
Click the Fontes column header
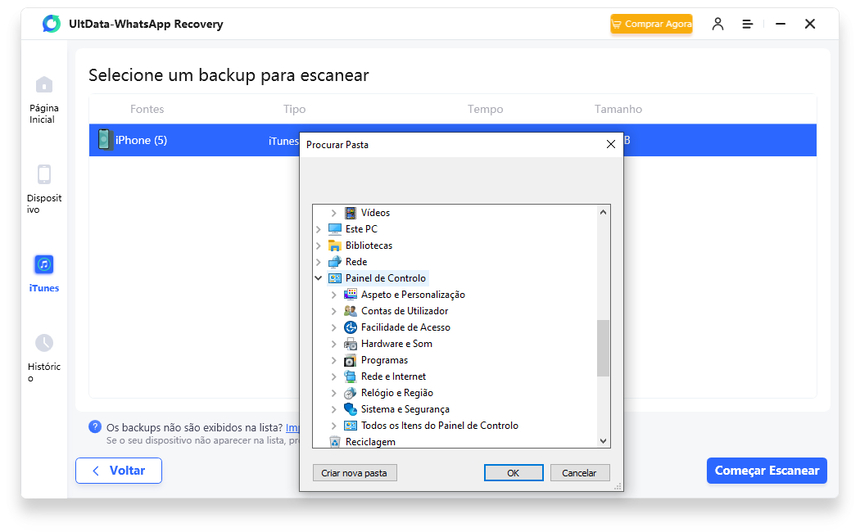(x=147, y=109)
